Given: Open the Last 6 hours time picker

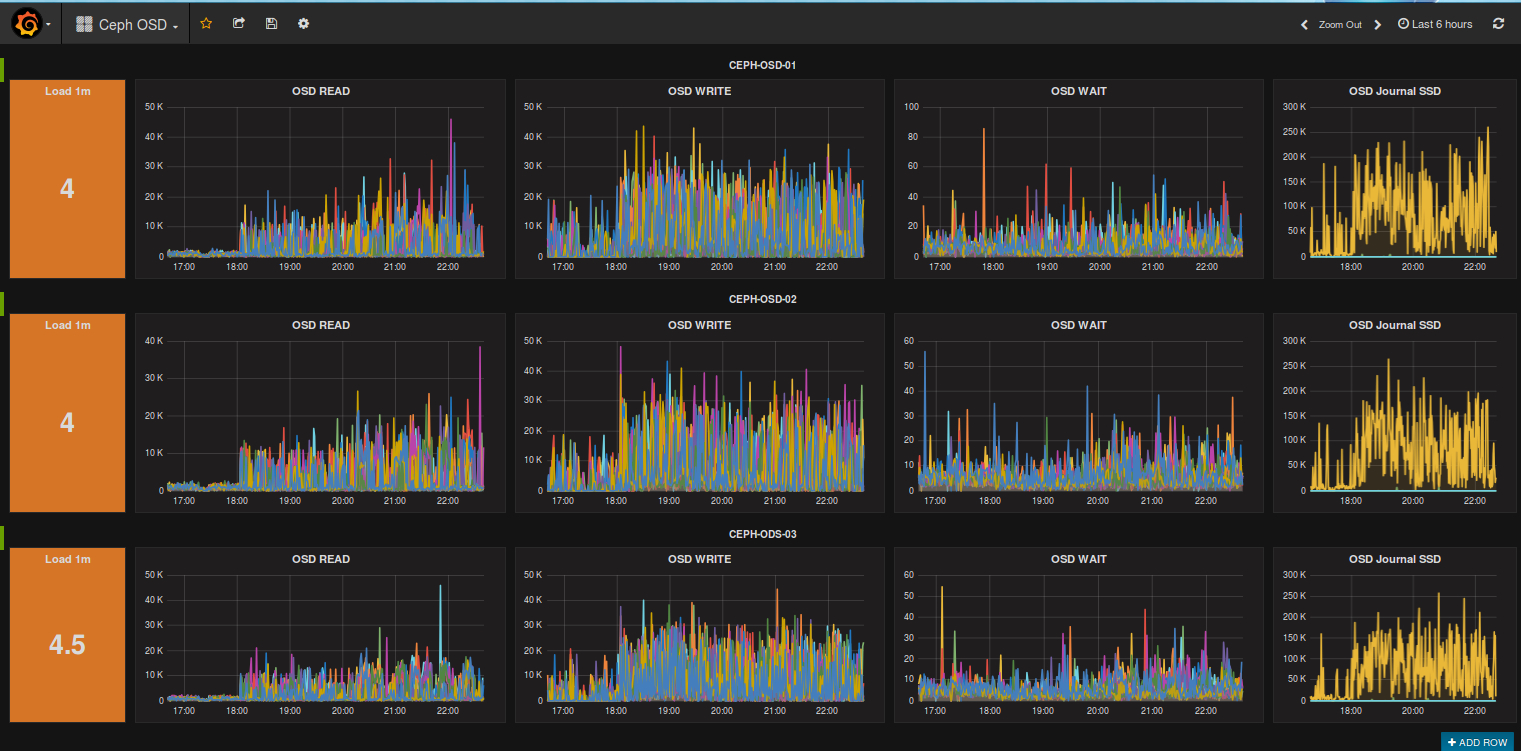Looking at the screenshot, I should [1435, 24].
